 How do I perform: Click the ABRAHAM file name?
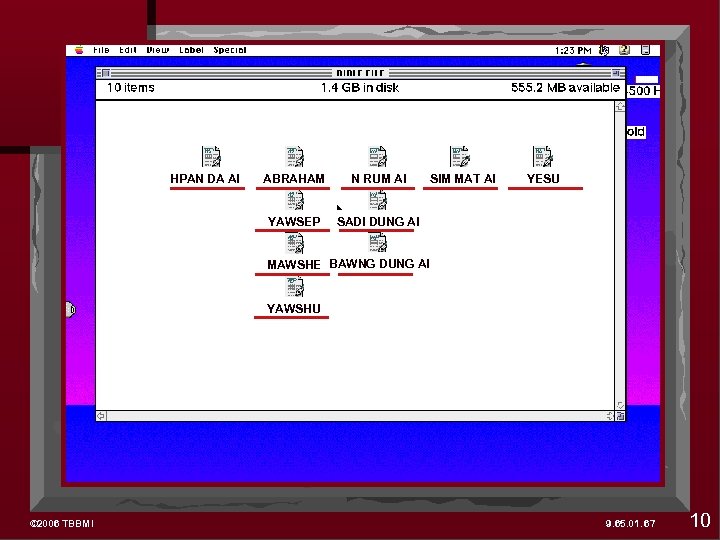tap(293, 179)
